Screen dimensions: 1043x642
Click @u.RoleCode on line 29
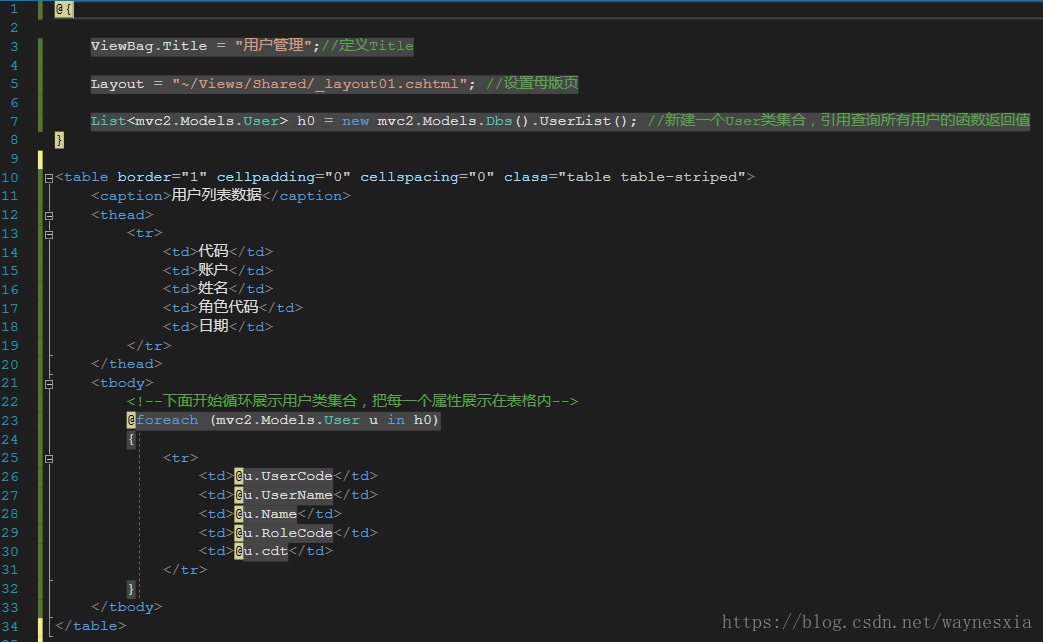click(283, 533)
